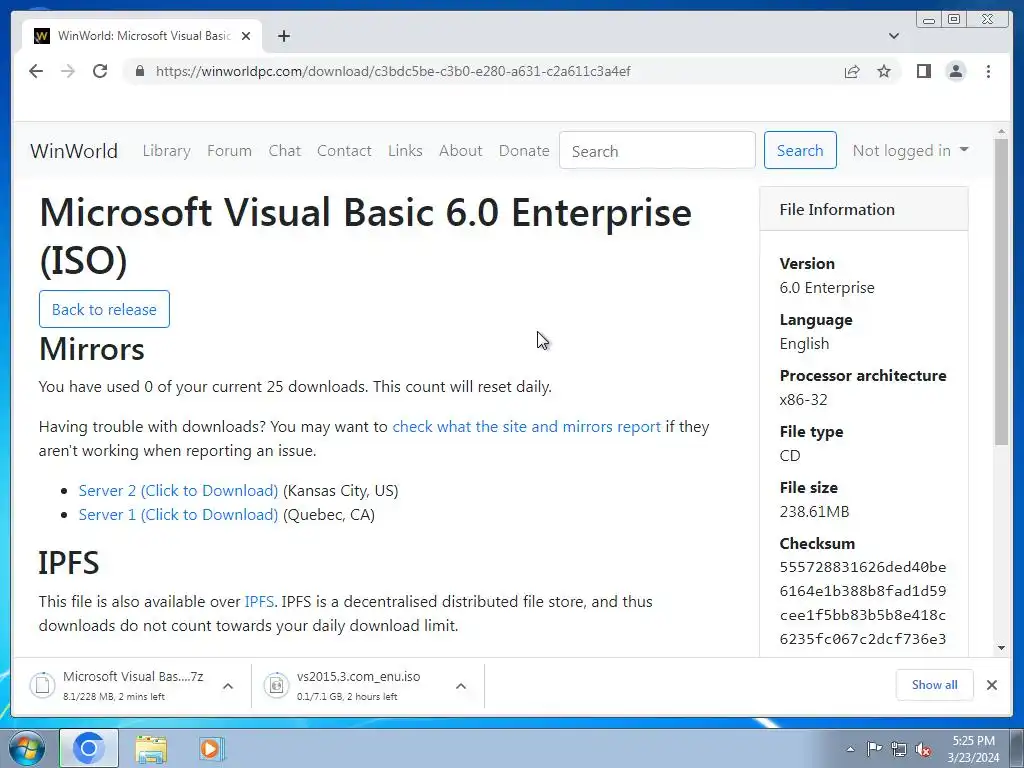The height and width of the screenshot is (768, 1024).
Task: Expand the Not logged in dropdown
Action: pyautogui.click(x=910, y=151)
